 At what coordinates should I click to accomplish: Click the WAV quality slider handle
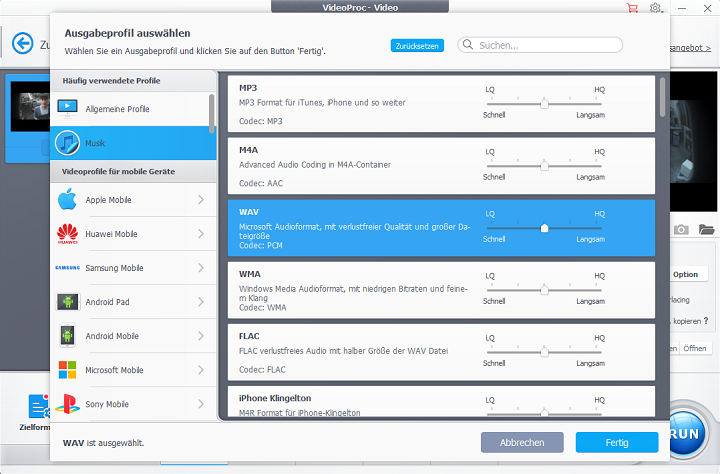[x=544, y=227]
